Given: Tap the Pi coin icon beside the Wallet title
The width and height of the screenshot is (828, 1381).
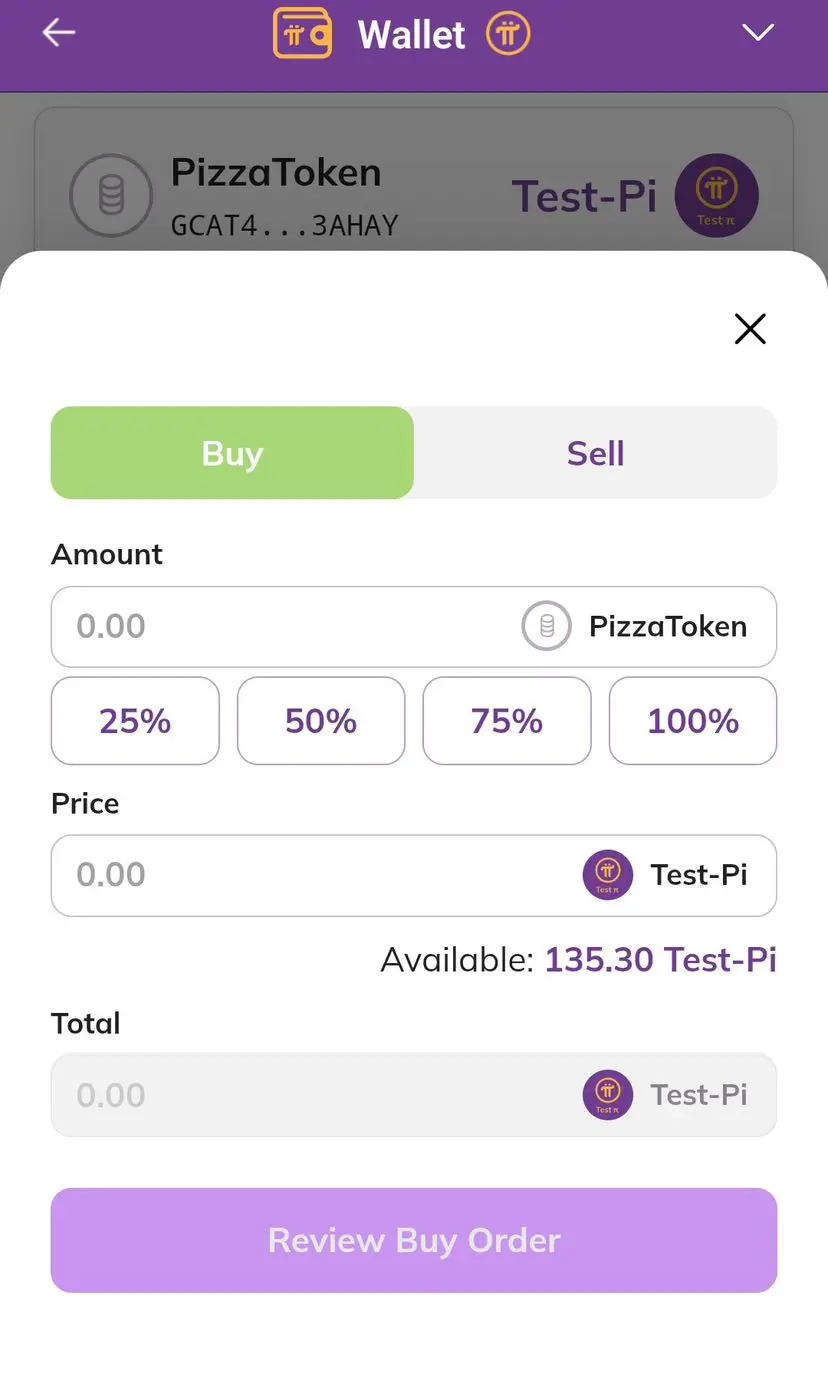Looking at the screenshot, I should [508, 34].
